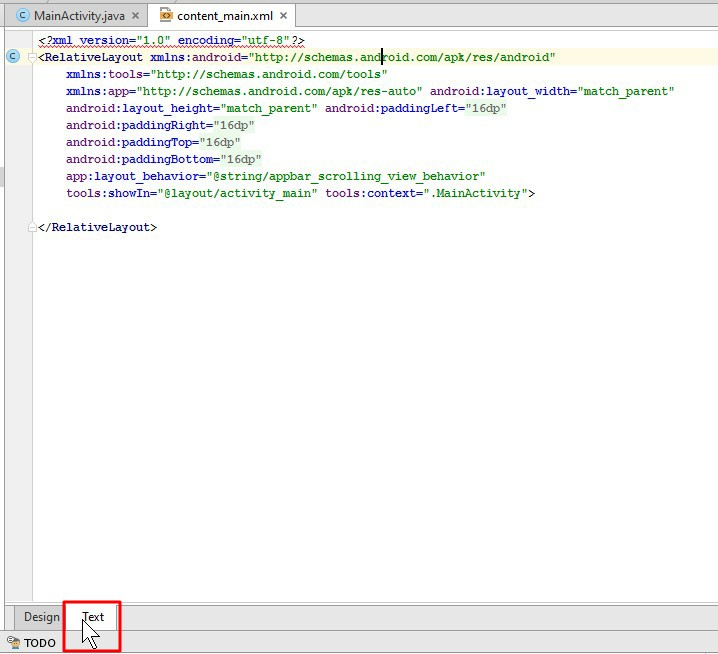The image size is (718, 654).
Task: Click the app:layout_behavior attribute line
Action: coord(276,176)
